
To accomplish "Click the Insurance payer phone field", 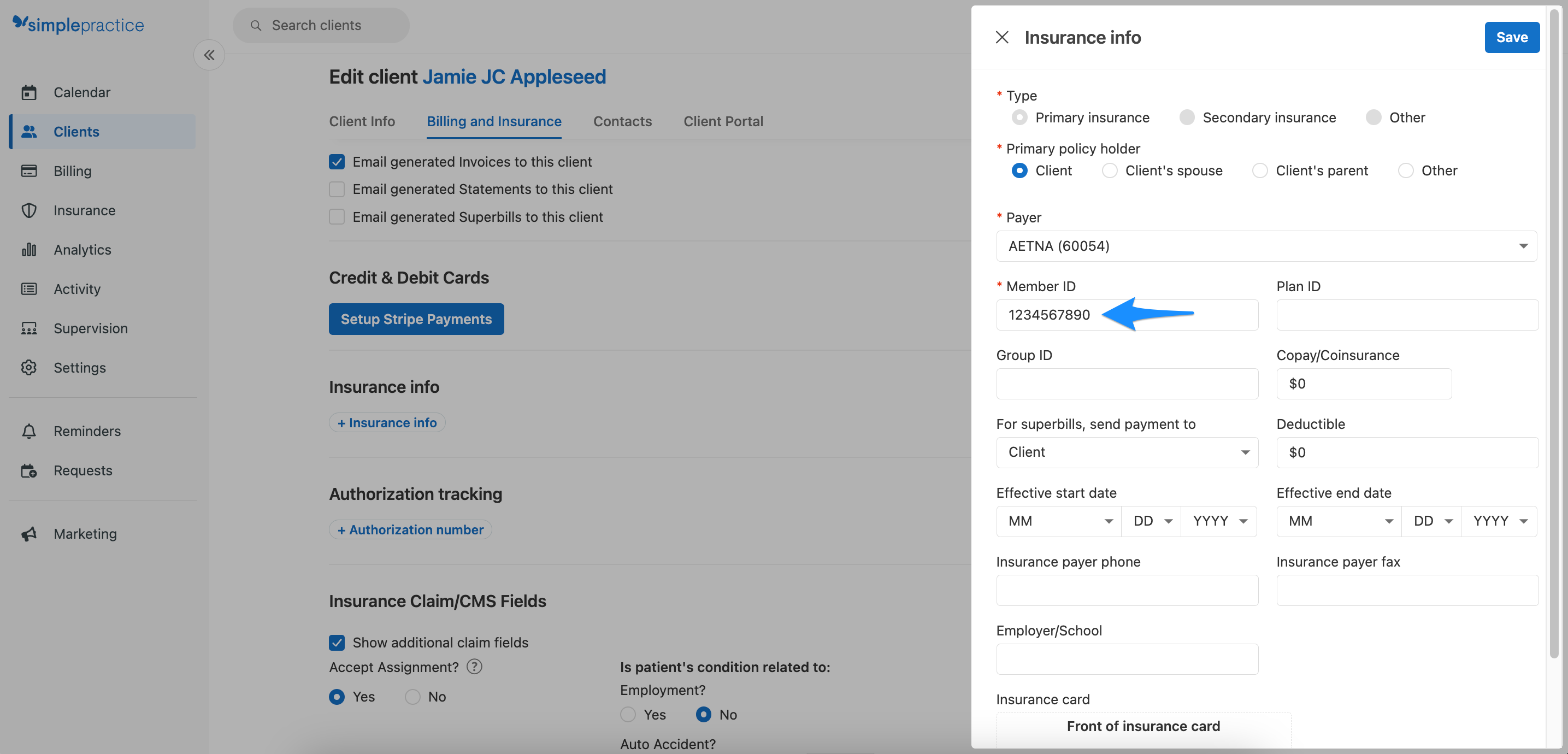I will (1127, 590).
